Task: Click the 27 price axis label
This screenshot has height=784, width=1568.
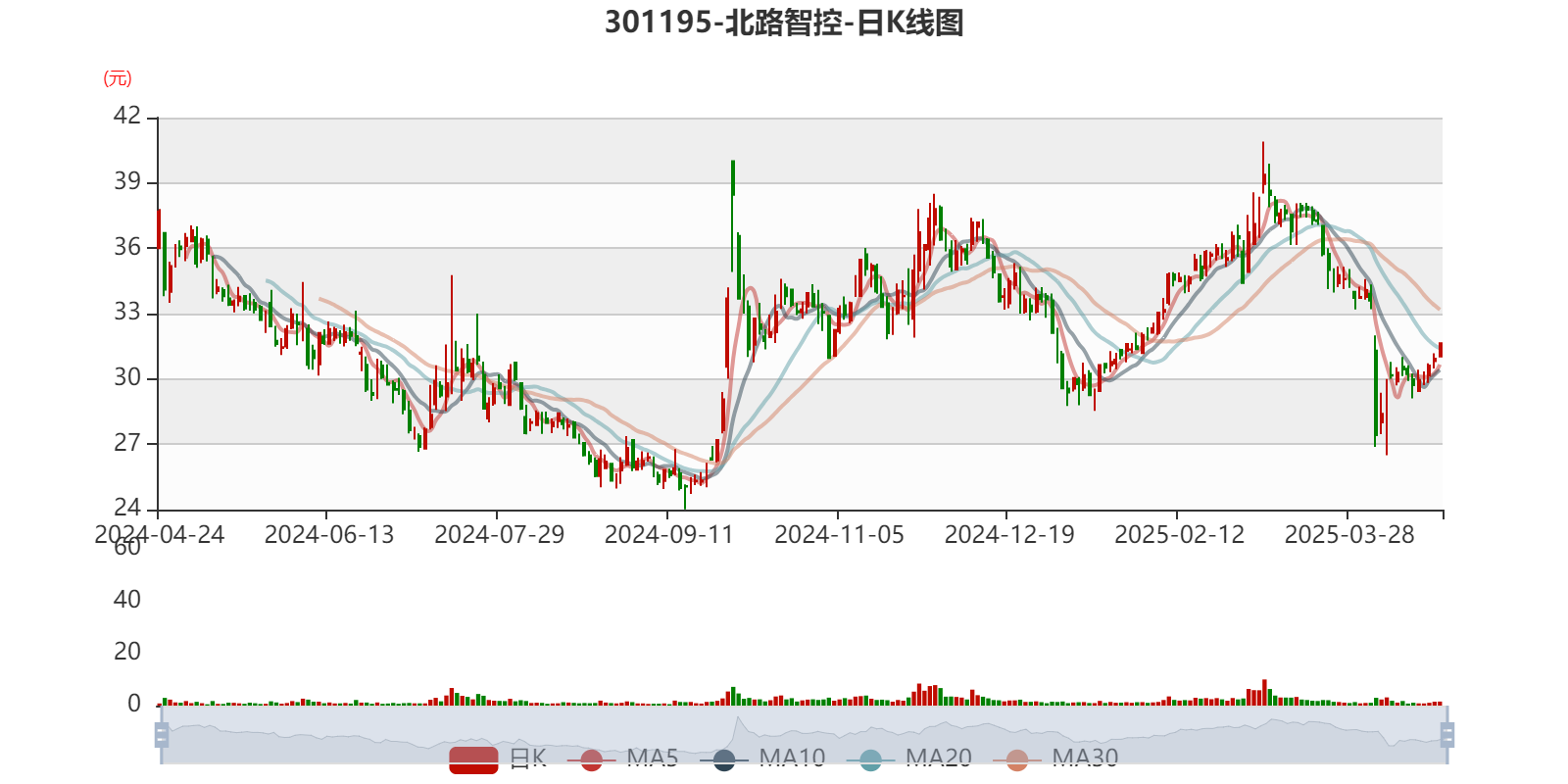Action: [127, 443]
